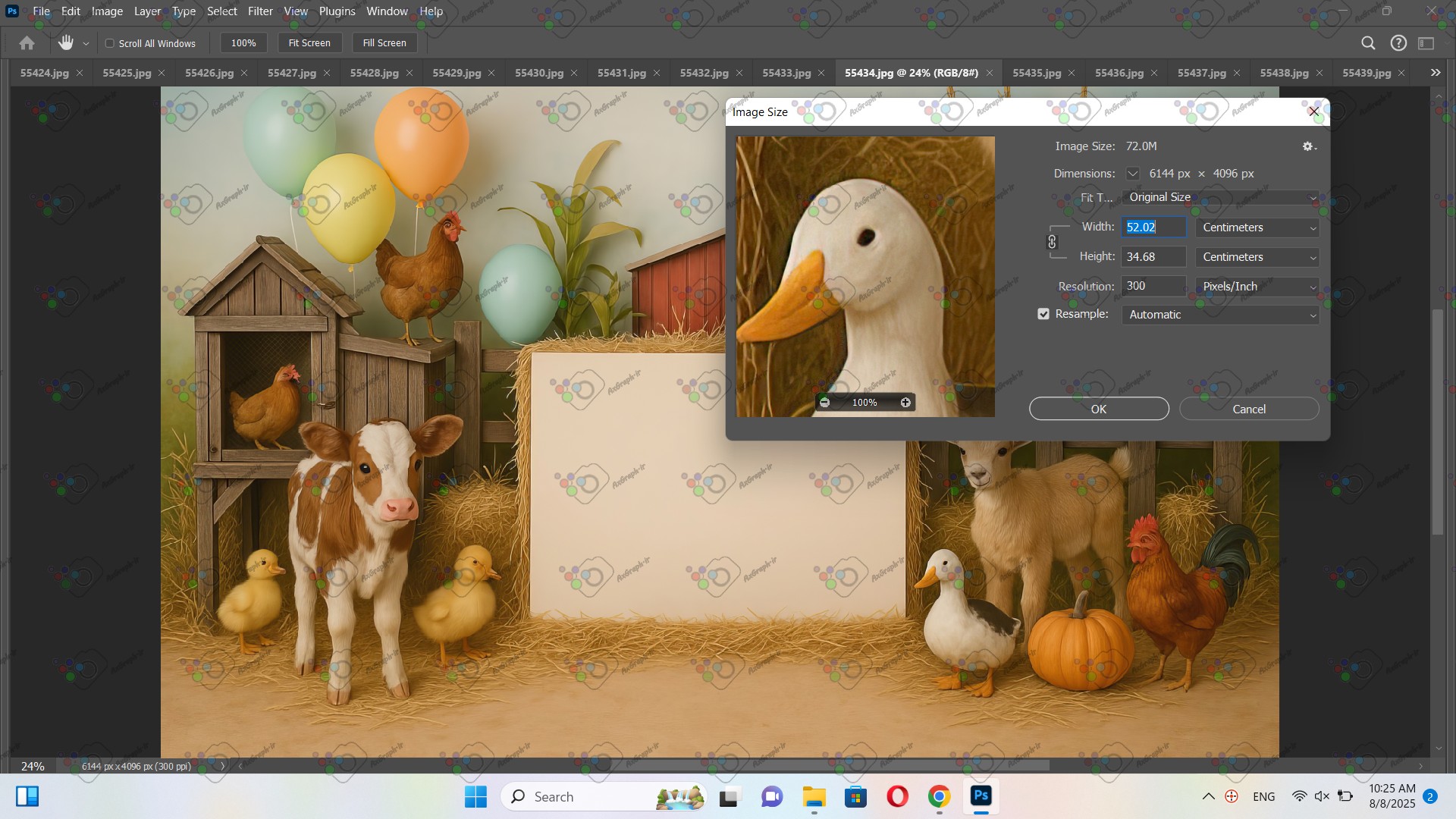The height and width of the screenshot is (819, 1456).
Task: Click the Height input field
Action: 1153,257
